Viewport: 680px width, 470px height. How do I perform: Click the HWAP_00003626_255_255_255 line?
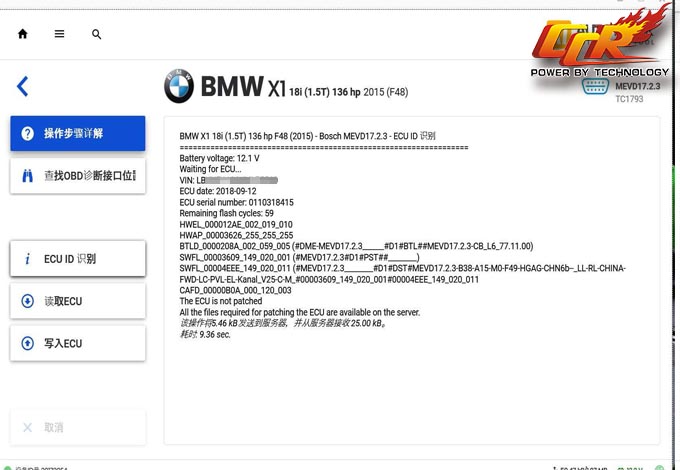tap(236, 235)
